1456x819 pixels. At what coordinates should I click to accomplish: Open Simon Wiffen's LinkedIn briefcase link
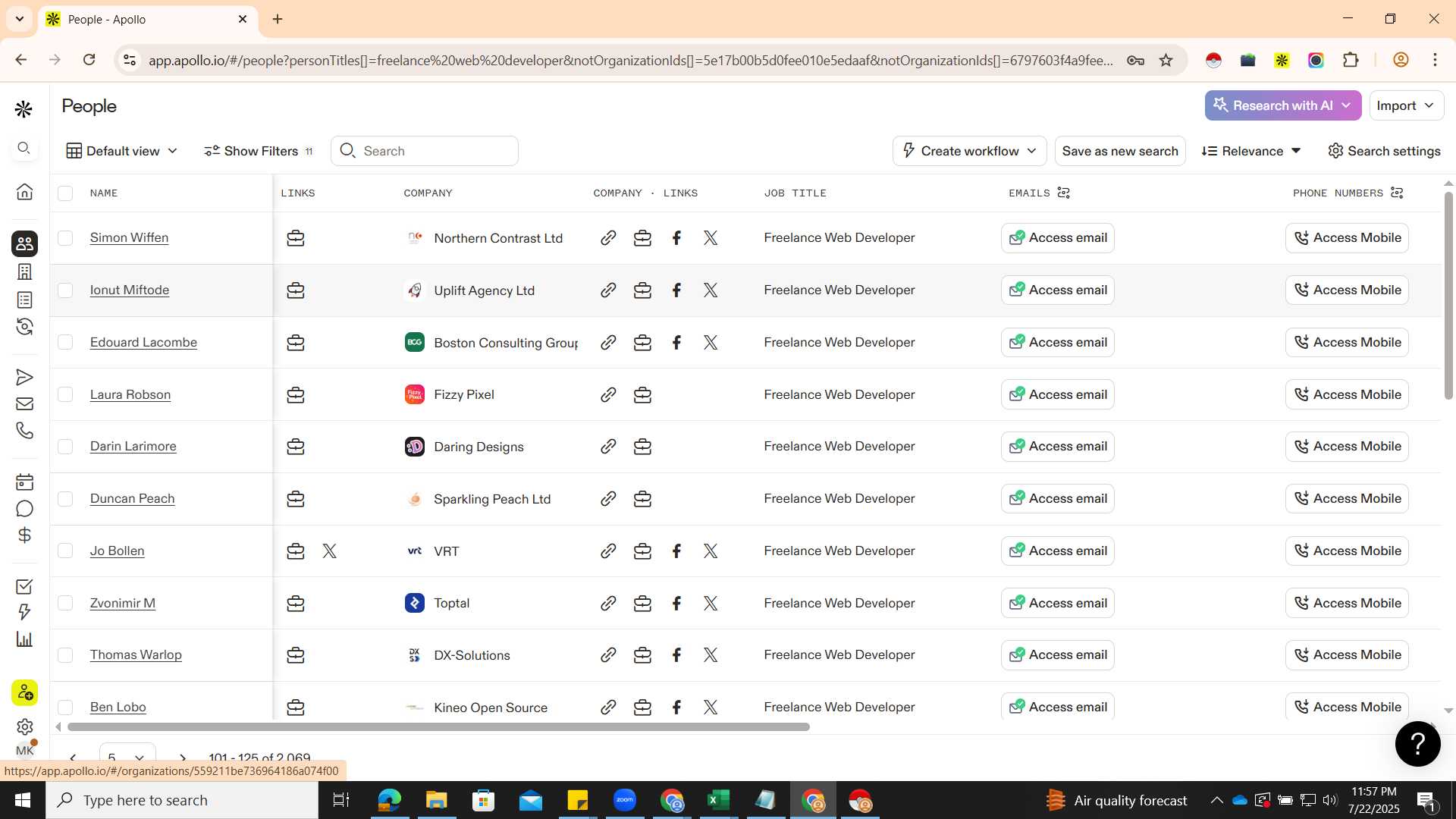(296, 238)
